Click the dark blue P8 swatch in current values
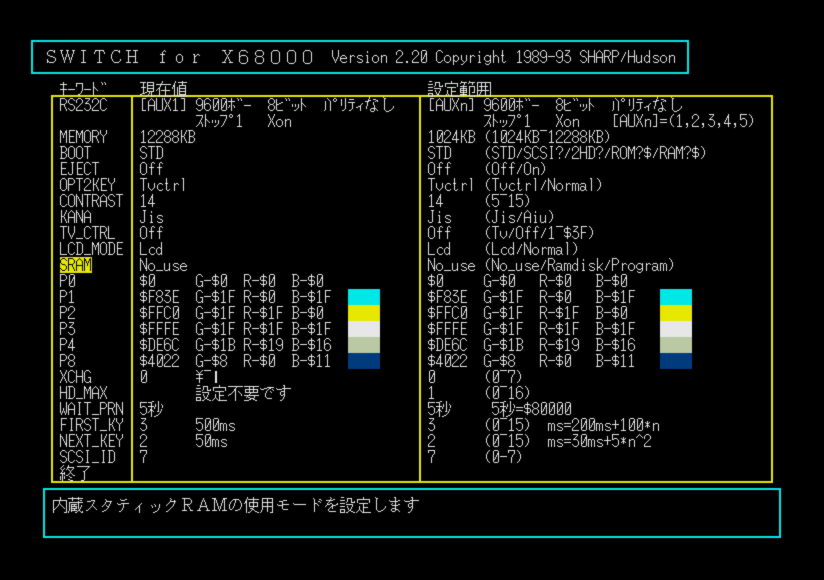The width and height of the screenshot is (824, 580). click(364, 361)
